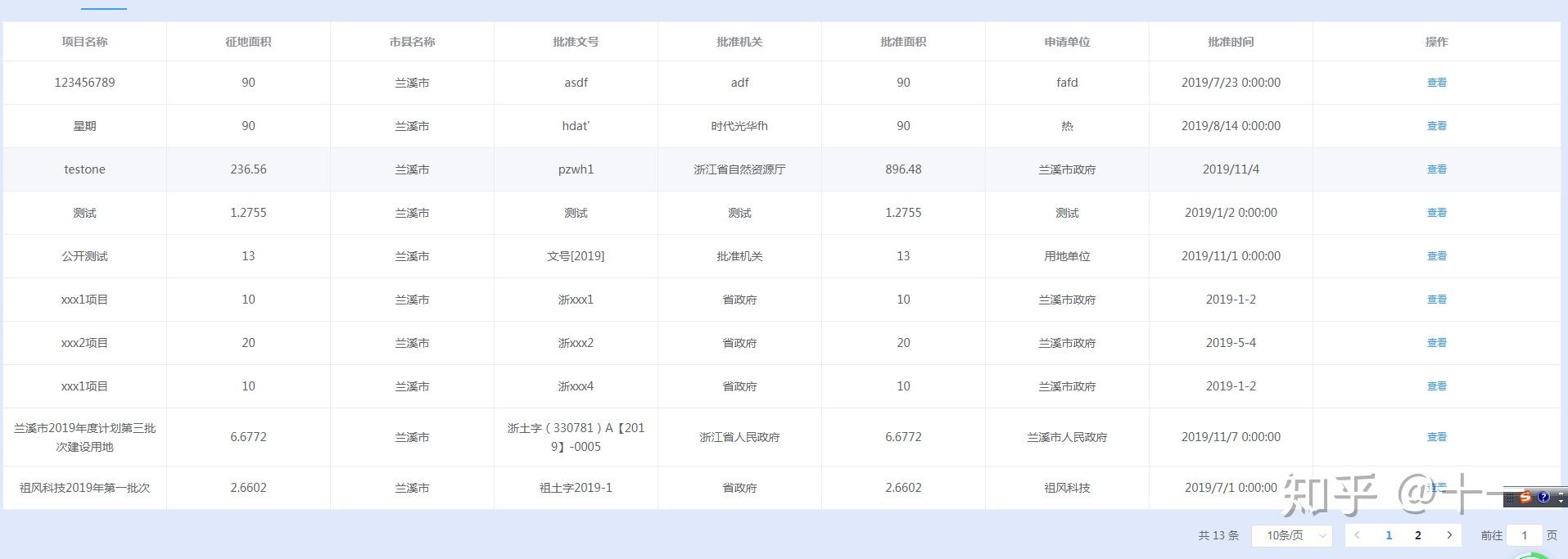Select the xxx2项目 project name cell

click(x=84, y=343)
